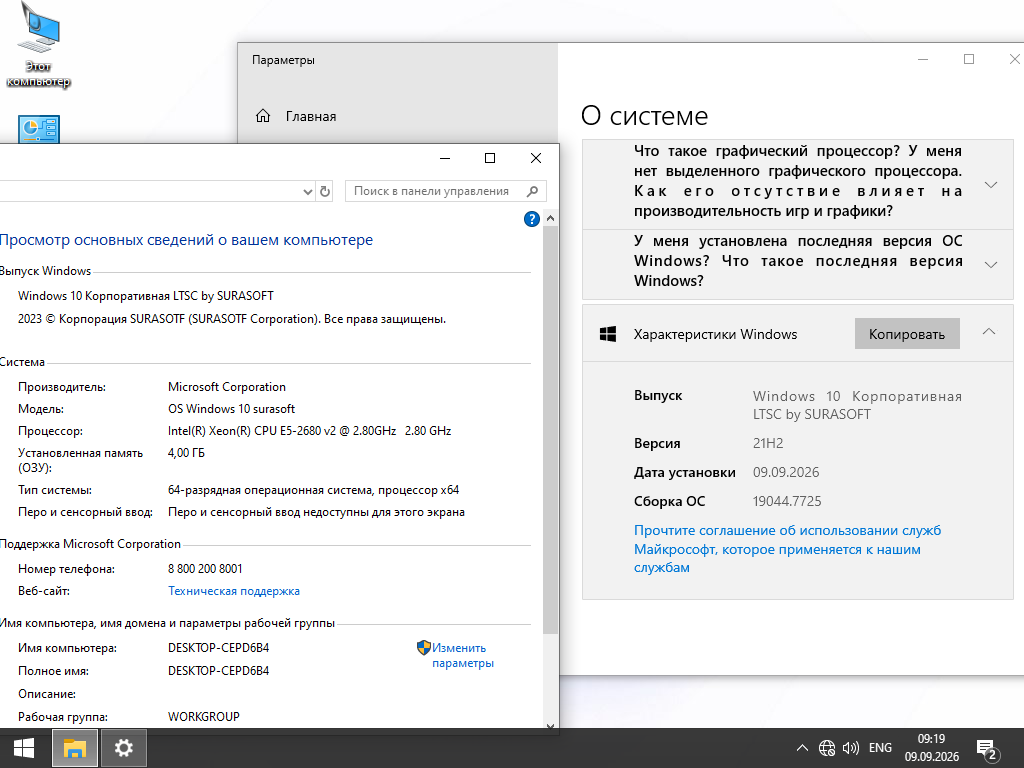This screenshot has width=1024, height=768.
Task: Click the 'Копировать' button
Action: tap(907, 334)
